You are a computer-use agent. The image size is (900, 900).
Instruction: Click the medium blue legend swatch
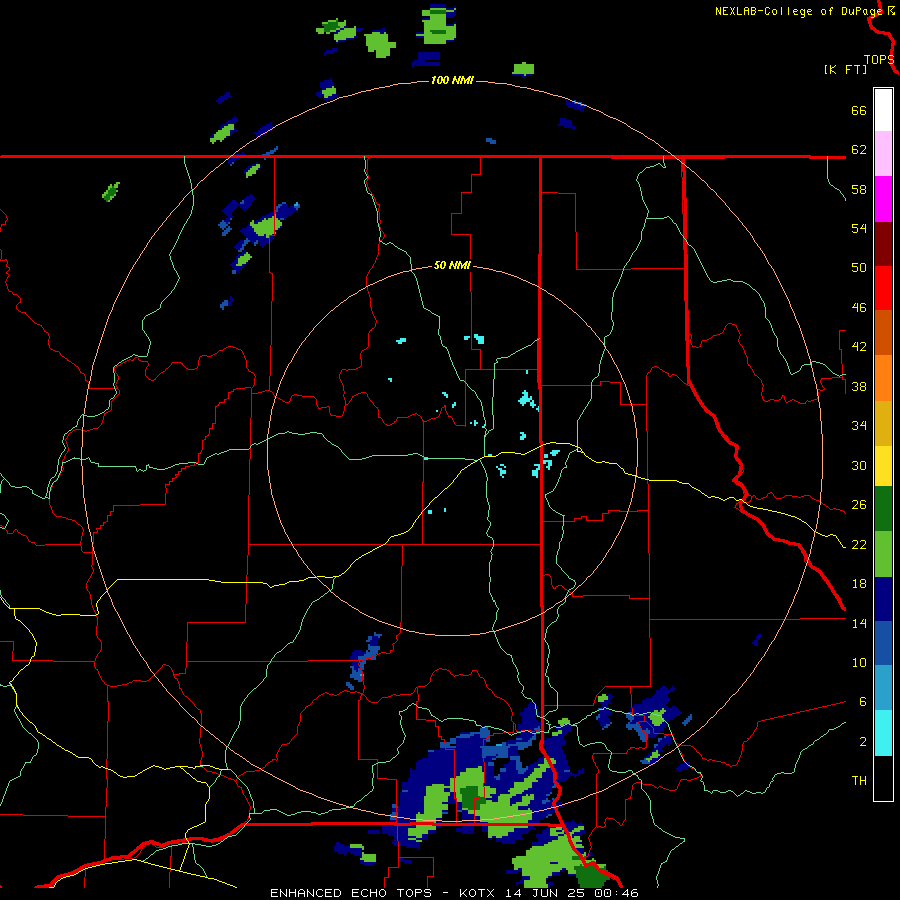883,643
